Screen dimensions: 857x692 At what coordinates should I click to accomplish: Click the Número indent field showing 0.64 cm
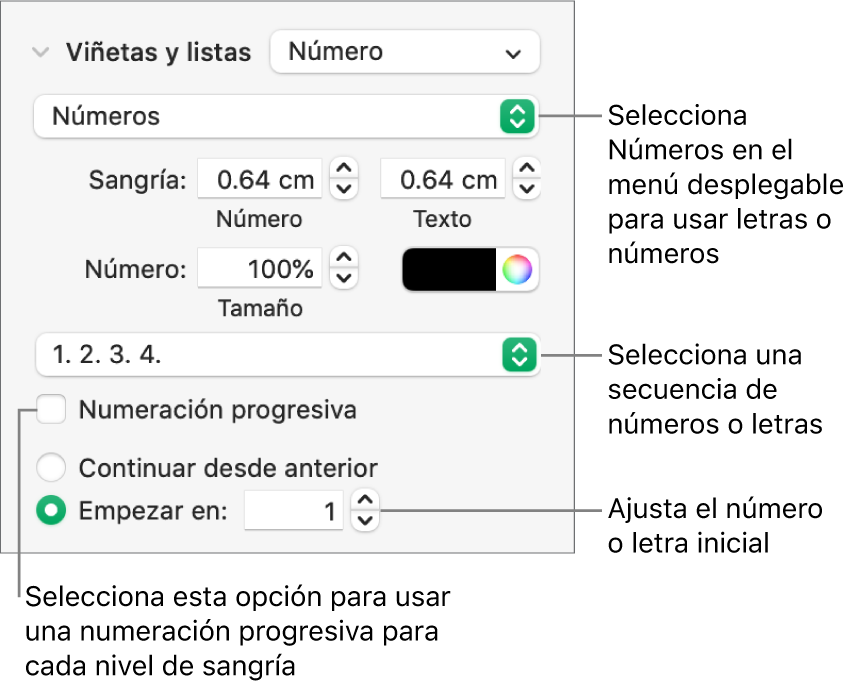pyautogui.click(x=260, y=179)
